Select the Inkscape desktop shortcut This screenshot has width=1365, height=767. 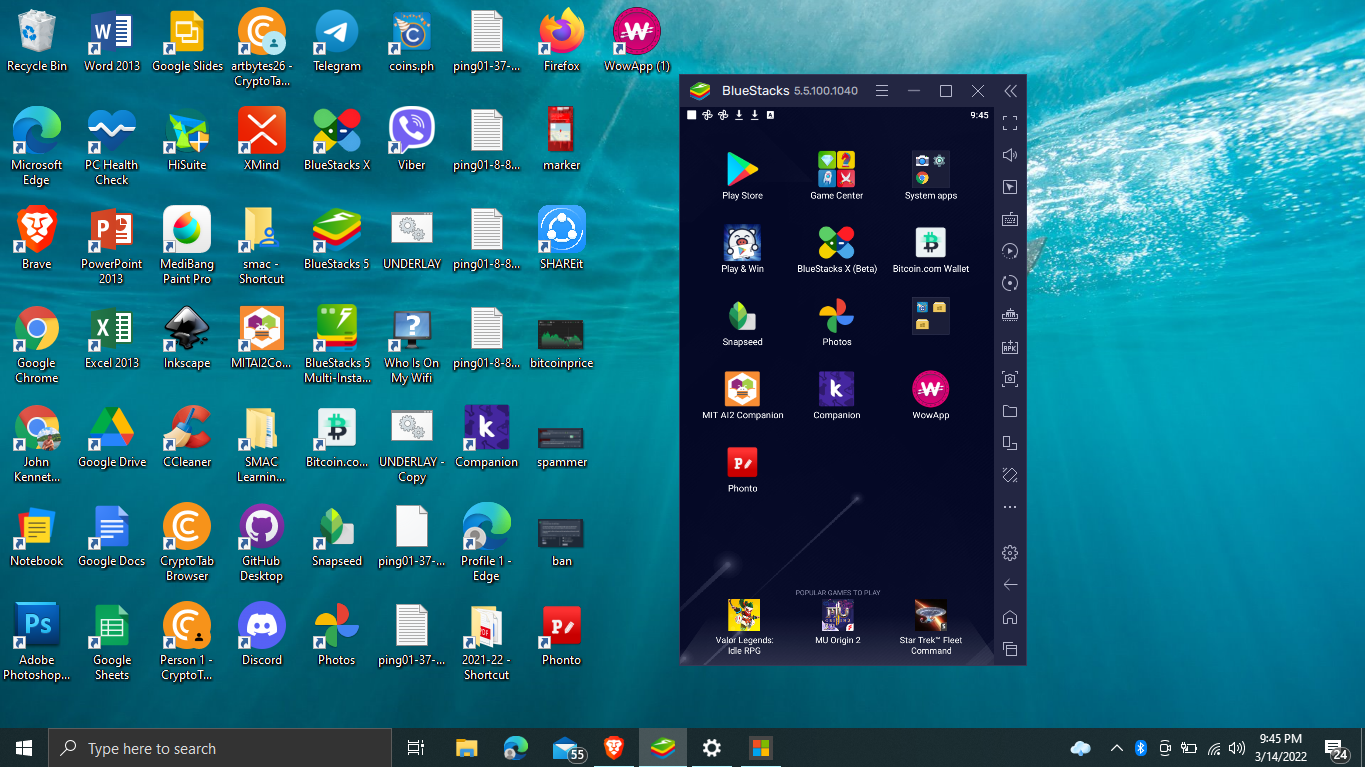(187, 338)
